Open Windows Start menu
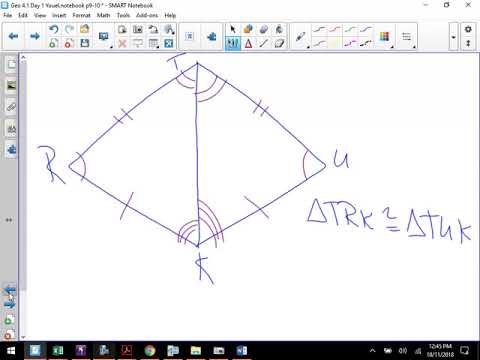 [x=10, y=351]
